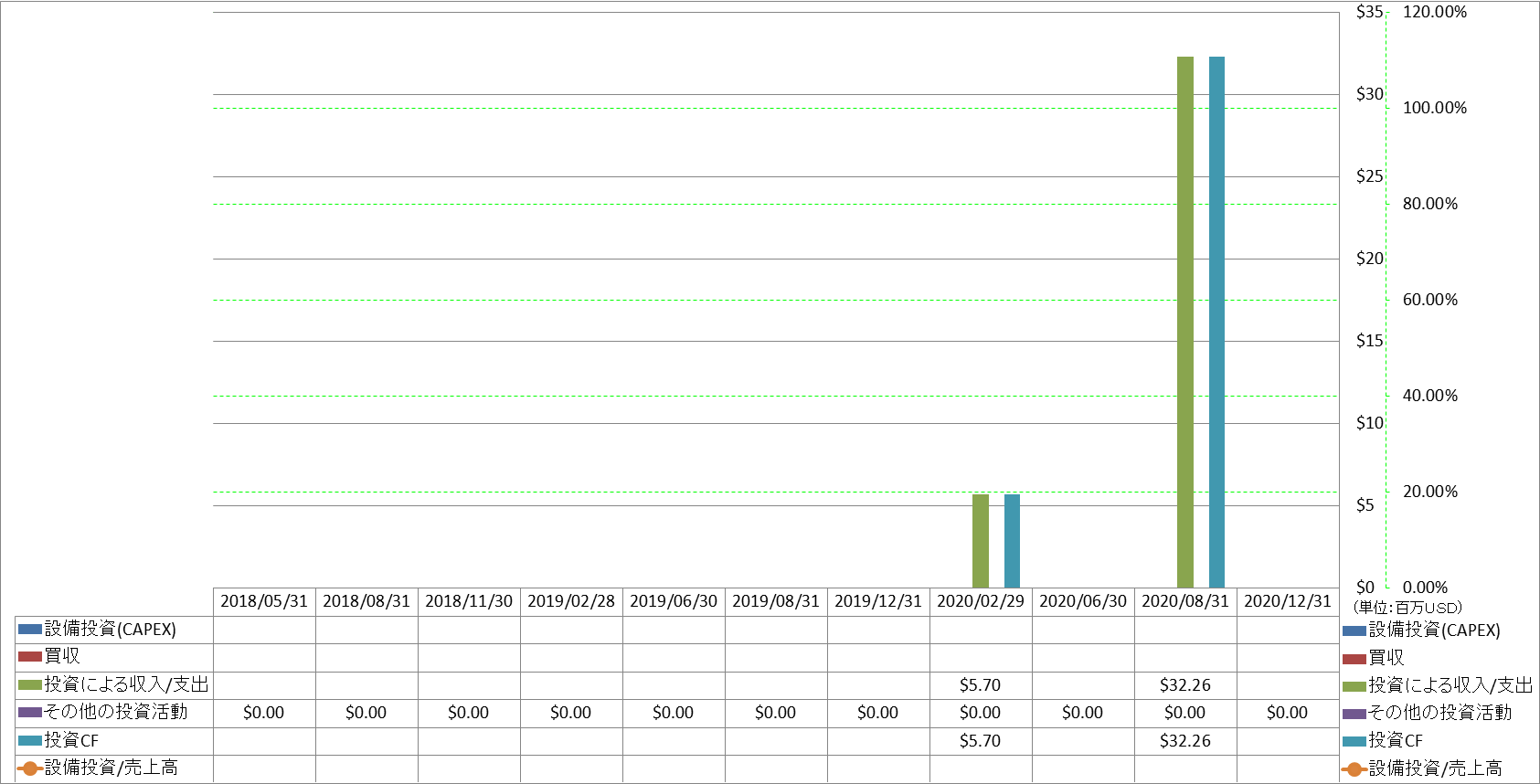Click the 40.00% secondary axis label
The height and width of the screenshot is (784, 1540).
pyautogui.click(x=1430, y=396)
